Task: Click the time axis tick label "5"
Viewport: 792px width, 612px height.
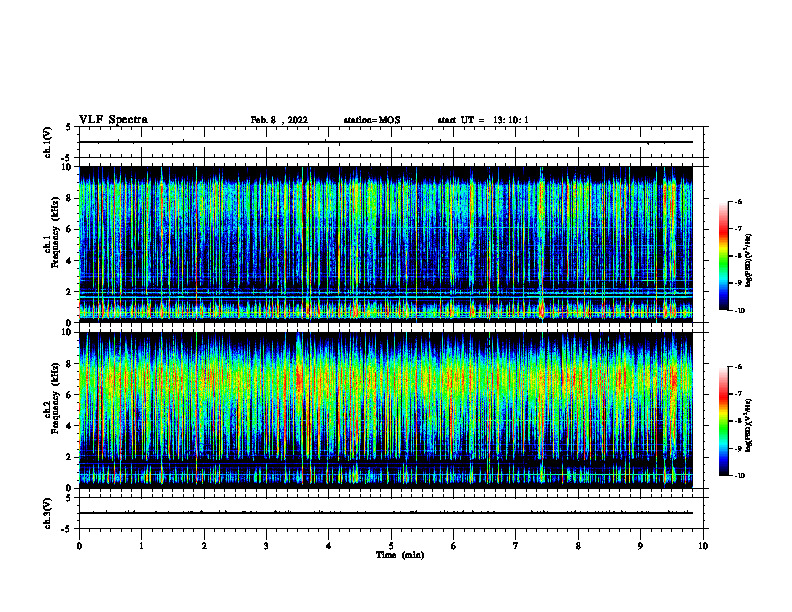Action: (x=391, y=546)
